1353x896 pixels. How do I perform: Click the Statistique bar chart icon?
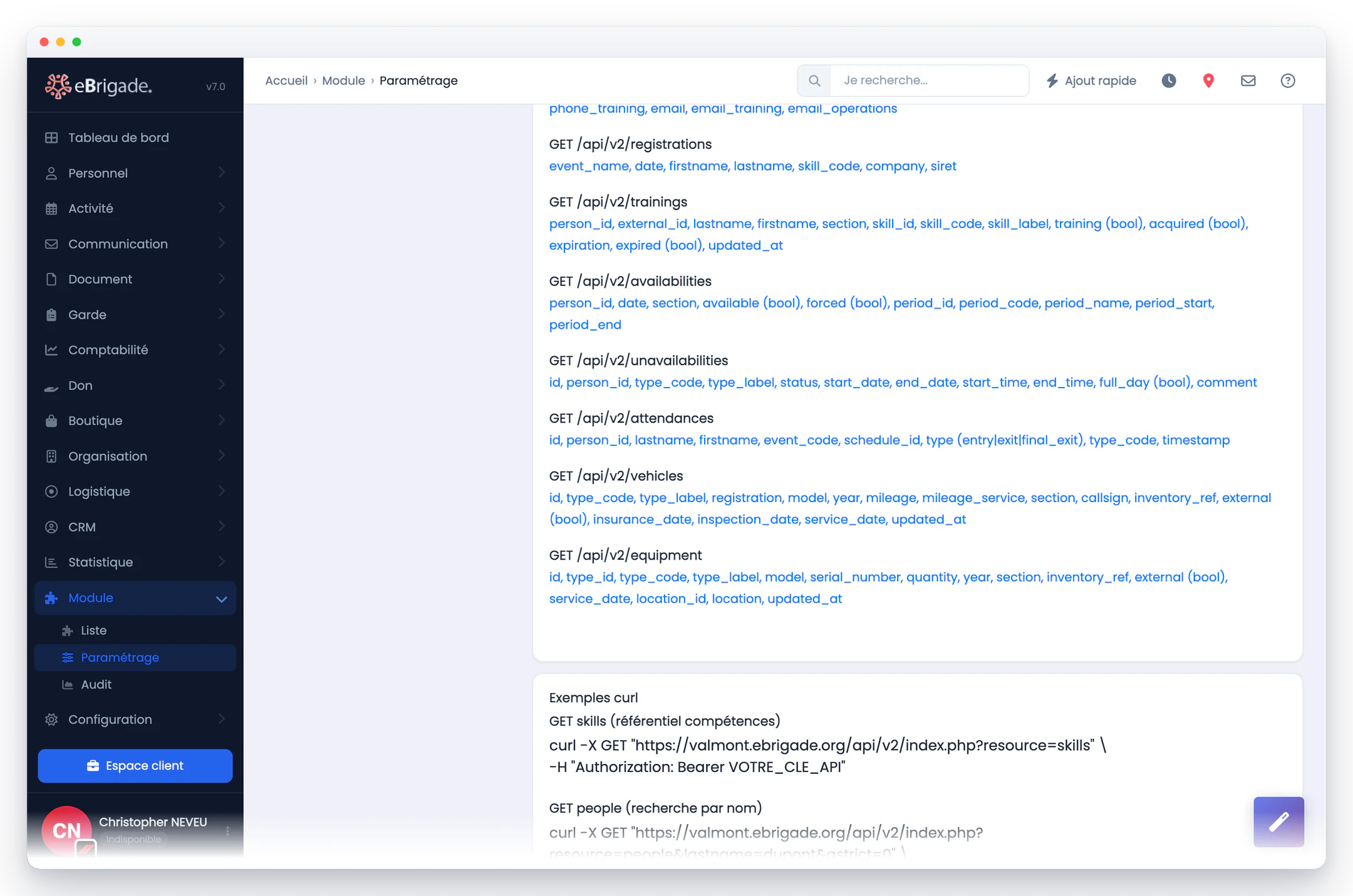tap(51, 562)
